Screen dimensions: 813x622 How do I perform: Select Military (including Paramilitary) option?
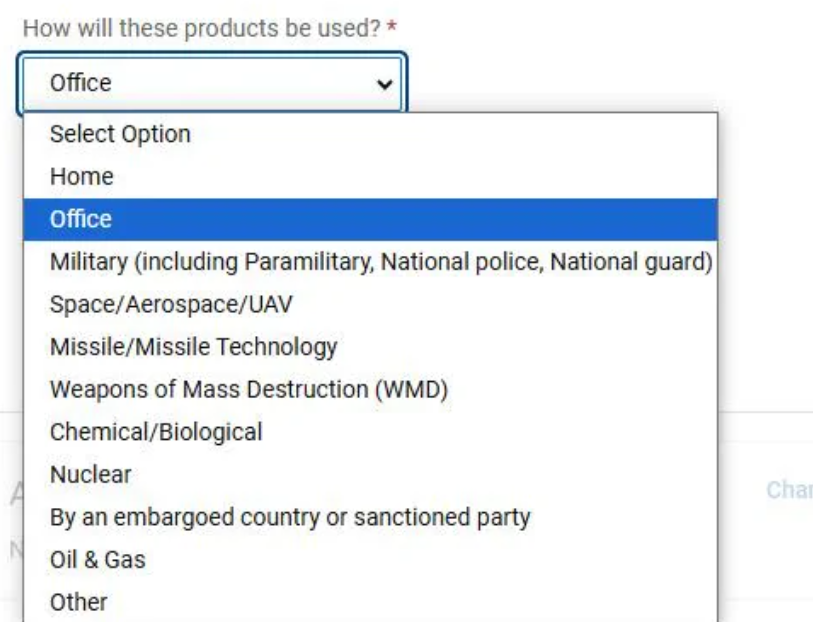pos(380,262)
